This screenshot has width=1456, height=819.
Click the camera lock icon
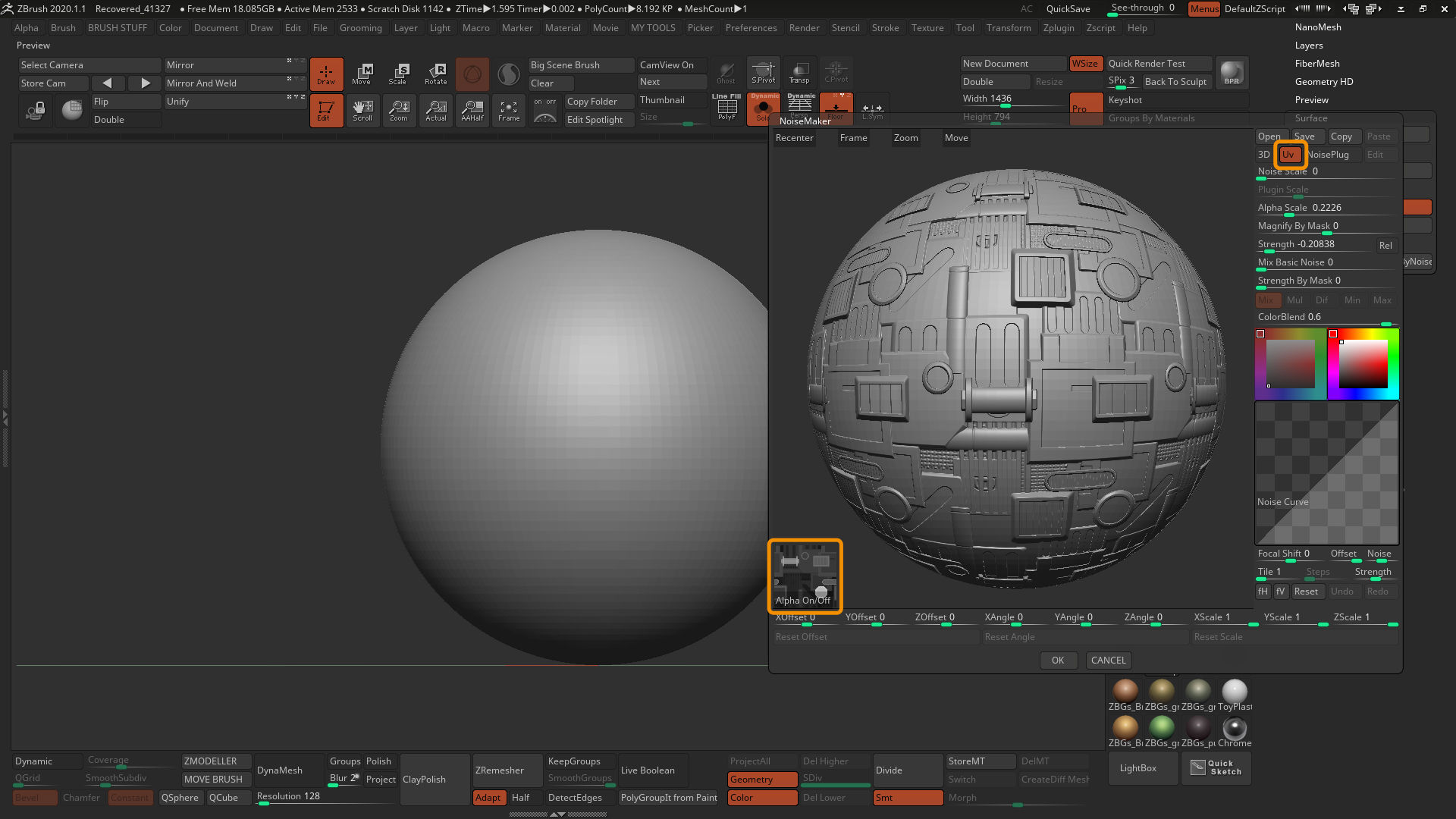[36, 111]
